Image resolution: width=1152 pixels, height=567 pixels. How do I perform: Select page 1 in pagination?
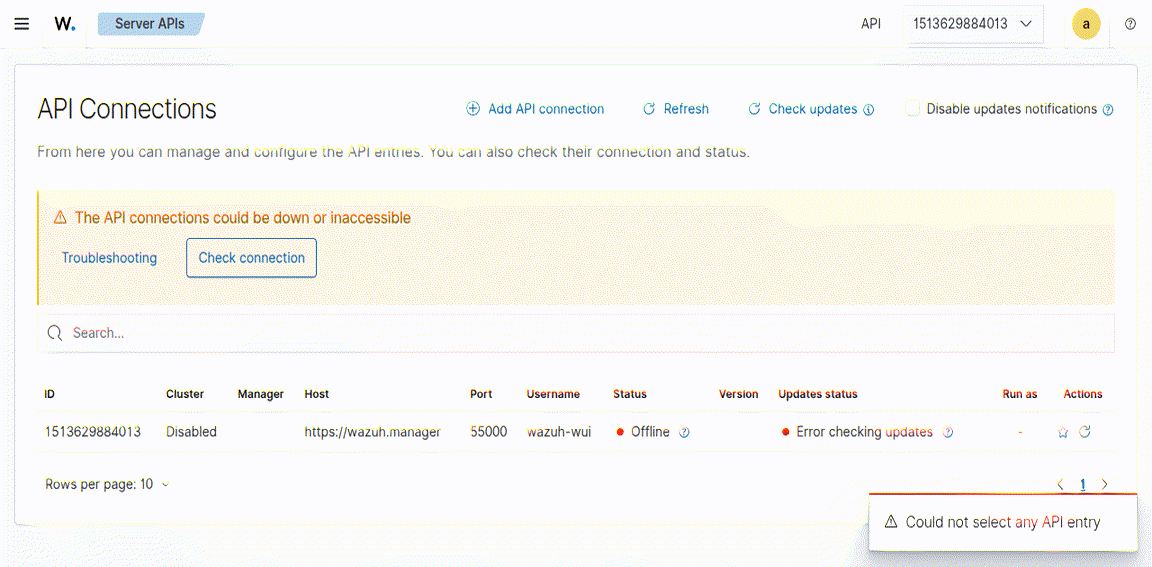(x=1083, y=485)
